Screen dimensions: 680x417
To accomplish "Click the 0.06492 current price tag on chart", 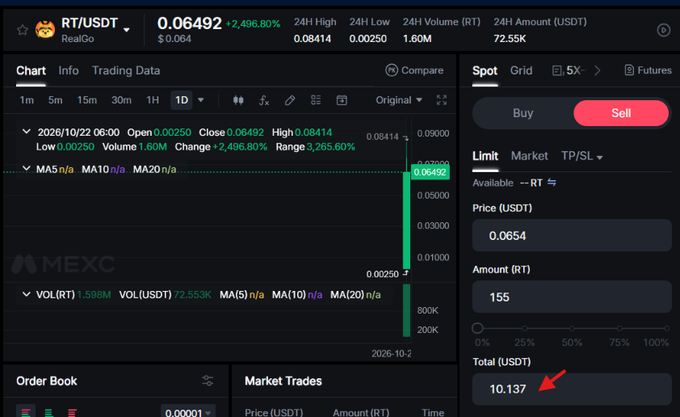I will [430, 172].
